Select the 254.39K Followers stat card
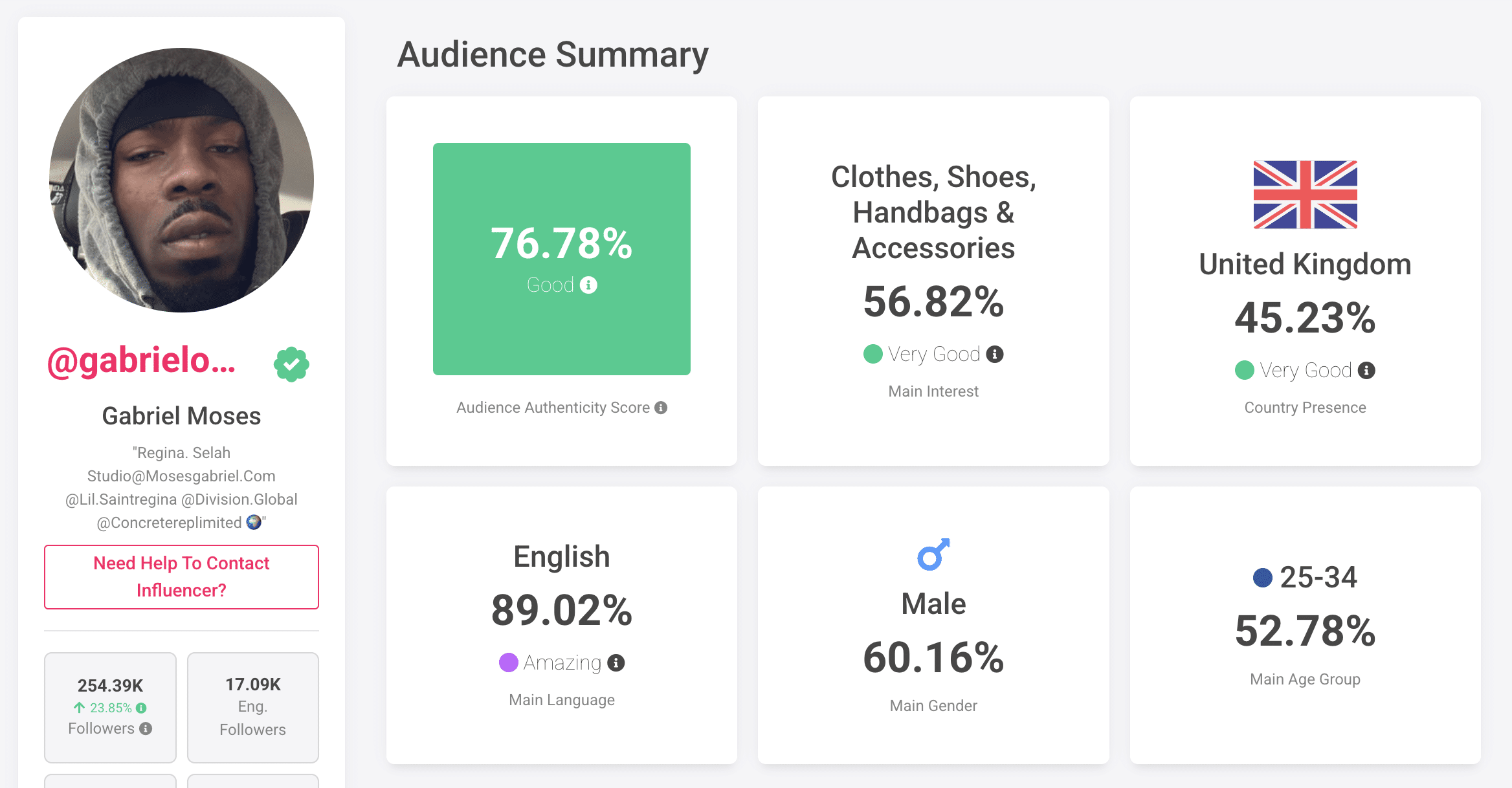1512x788 pixels. (110, 706)
